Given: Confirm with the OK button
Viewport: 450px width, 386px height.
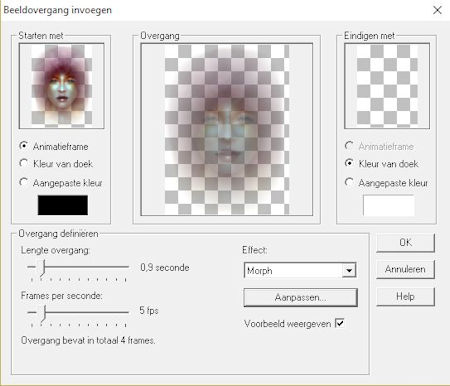Looking at the screenshot, I should 405,243.
